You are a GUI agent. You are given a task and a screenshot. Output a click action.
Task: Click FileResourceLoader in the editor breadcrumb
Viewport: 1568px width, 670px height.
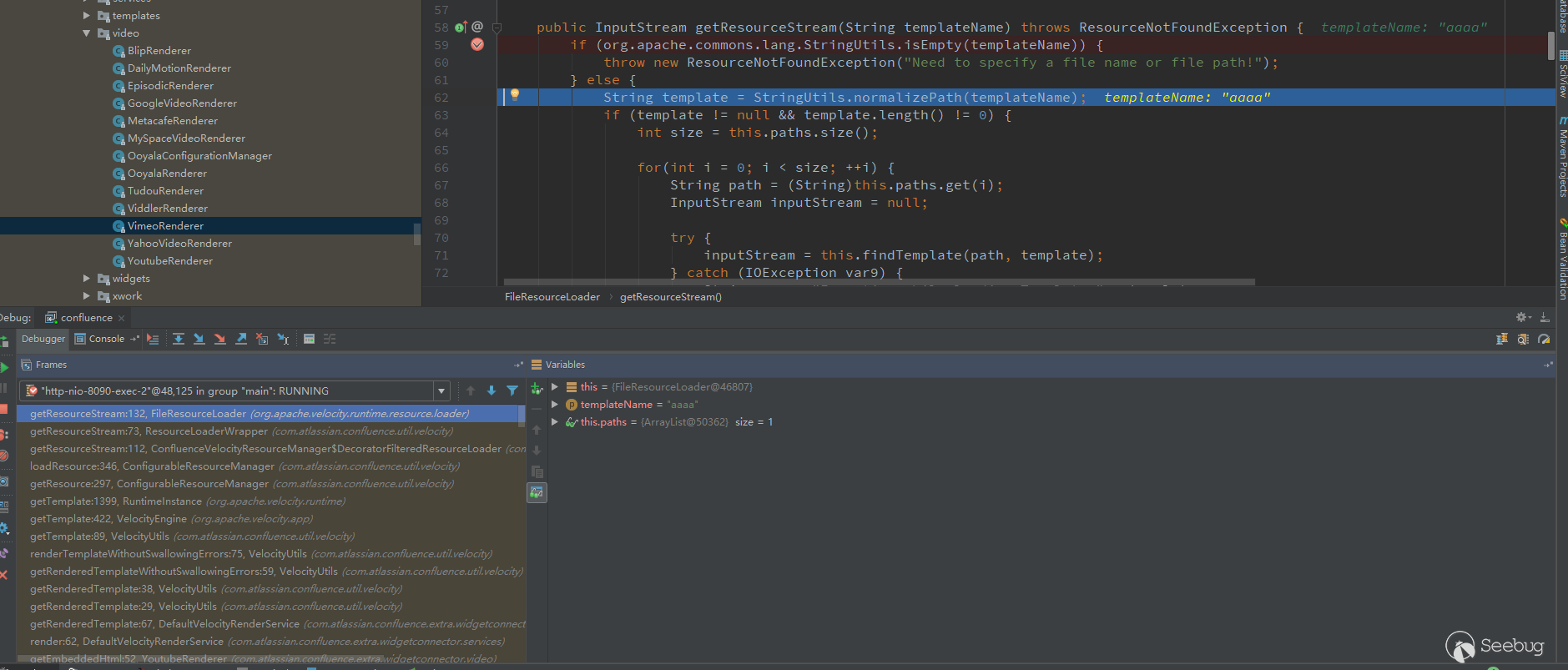[x=552, y=297]
